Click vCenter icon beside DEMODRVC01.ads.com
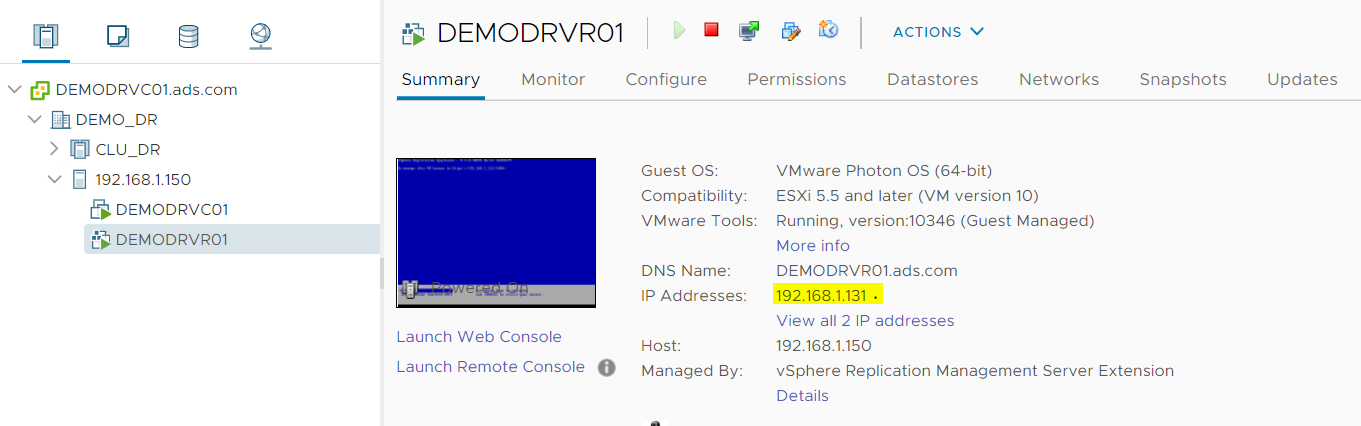The width and height of the screenshot is (1361, 426). tap(40, 90)
